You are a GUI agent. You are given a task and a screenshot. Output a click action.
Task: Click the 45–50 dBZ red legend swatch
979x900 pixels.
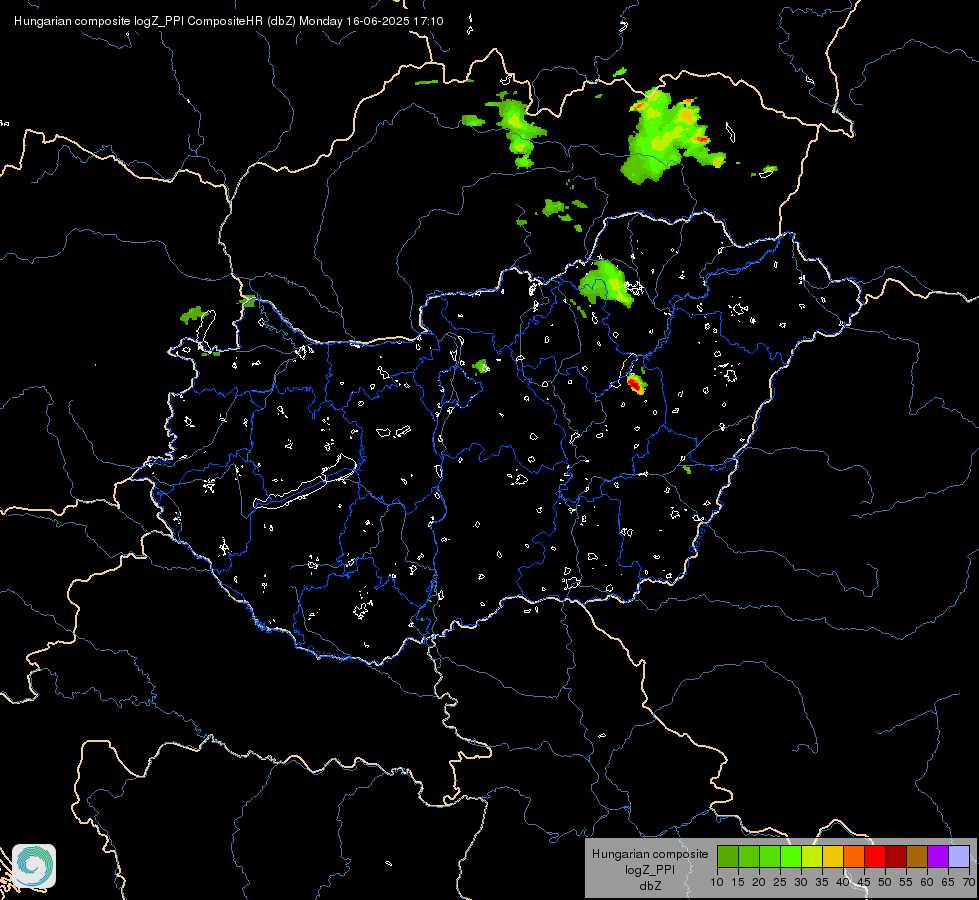point(875,856)
